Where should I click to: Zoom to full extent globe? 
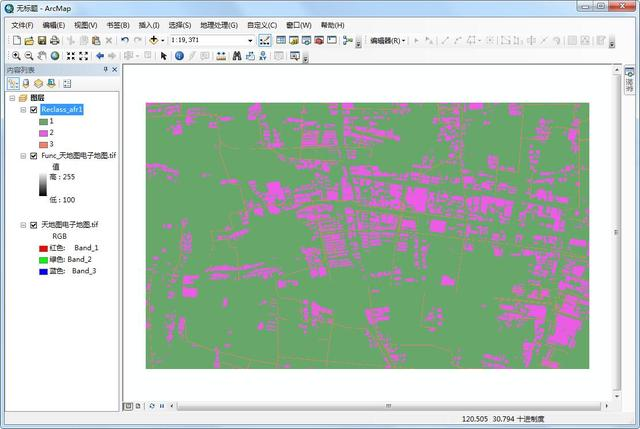pos(55,56)
